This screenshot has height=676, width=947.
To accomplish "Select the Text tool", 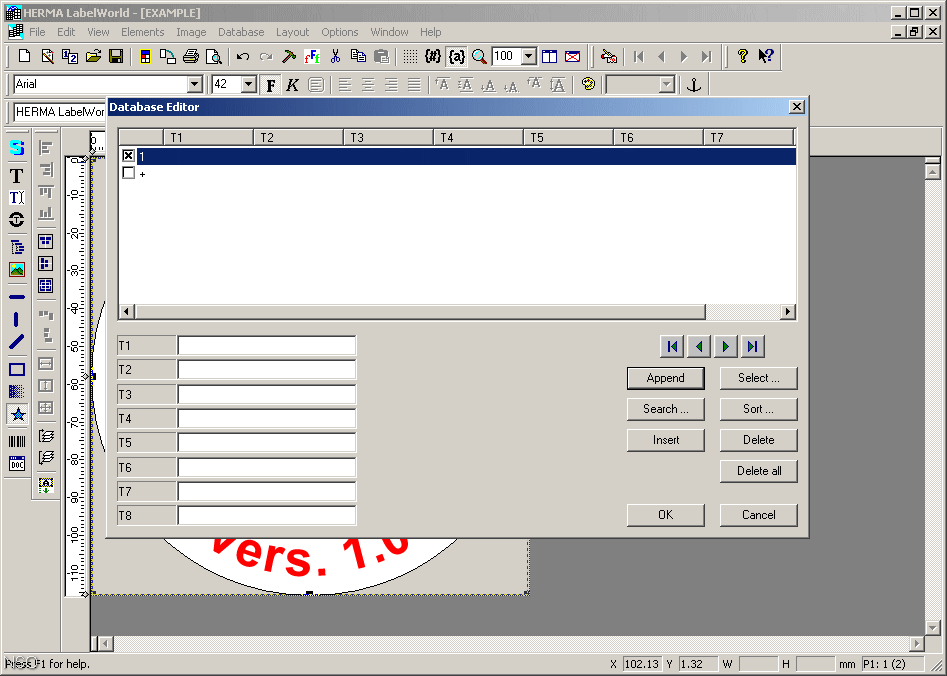I will [16, 175].
